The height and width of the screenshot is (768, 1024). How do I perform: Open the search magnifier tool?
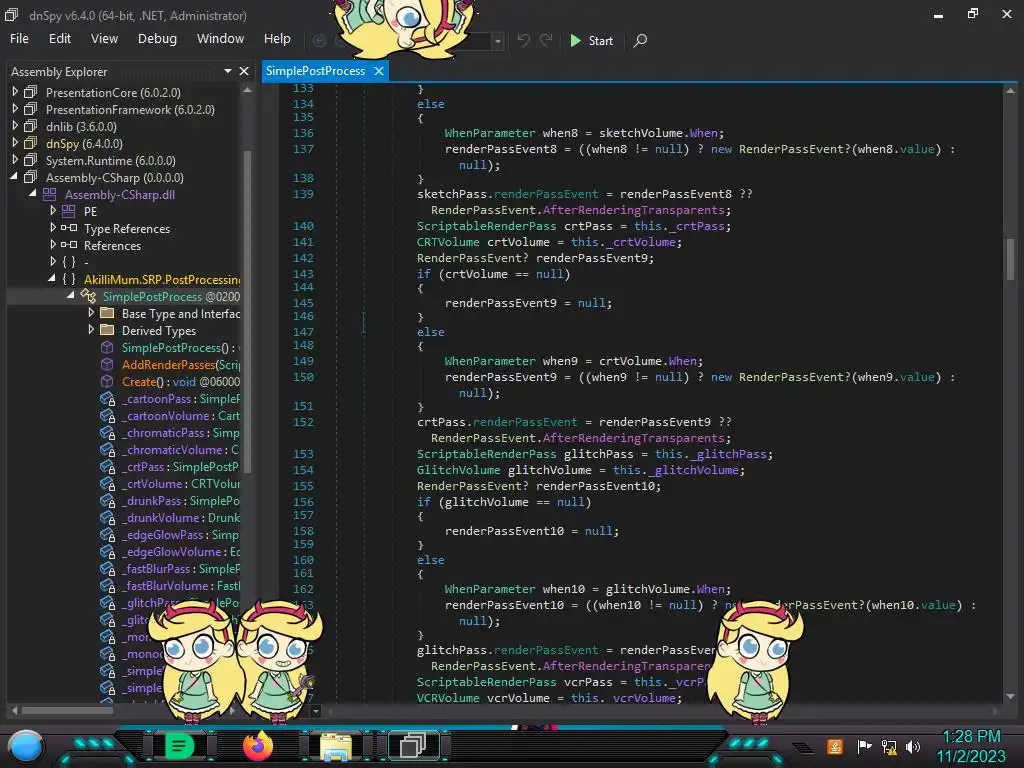tap(641, 40)
